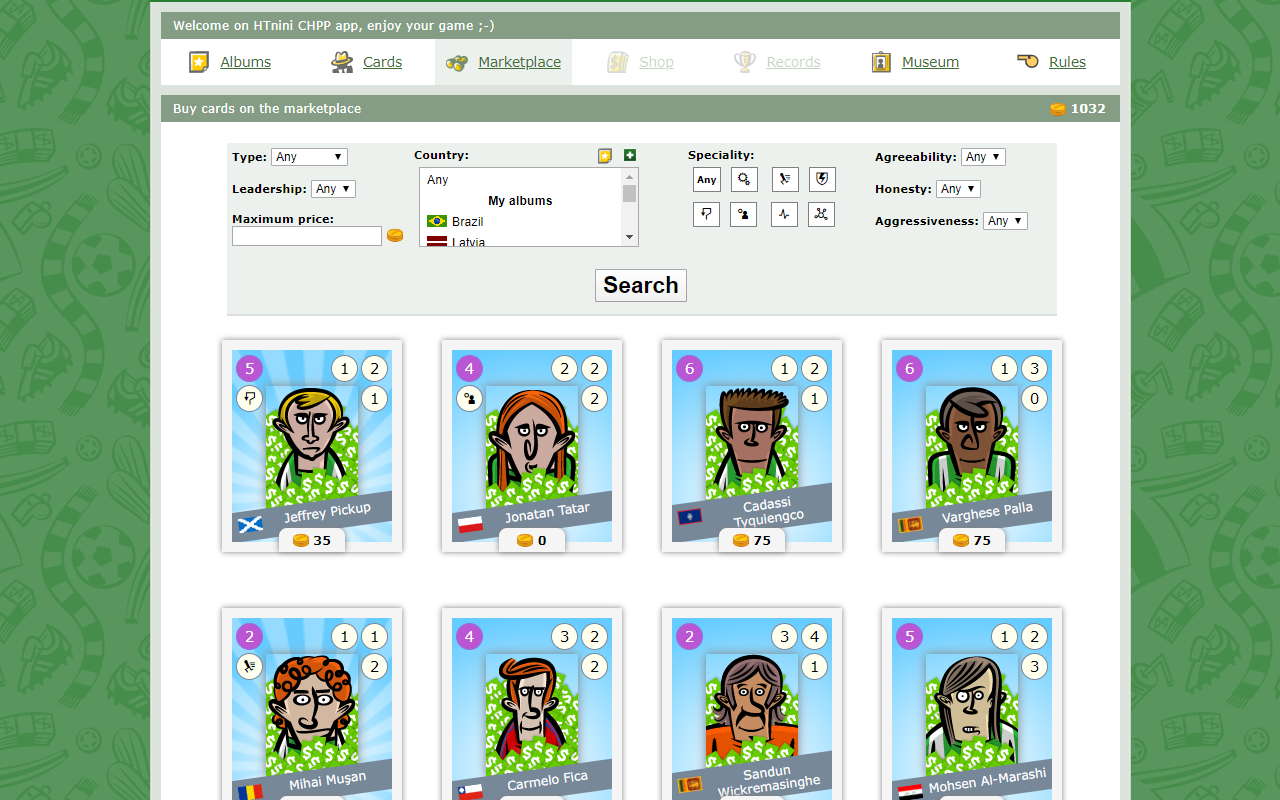Click the yellow album star icon above Country list
Viewport: 1280px width, 800px height.
(605, 155)
